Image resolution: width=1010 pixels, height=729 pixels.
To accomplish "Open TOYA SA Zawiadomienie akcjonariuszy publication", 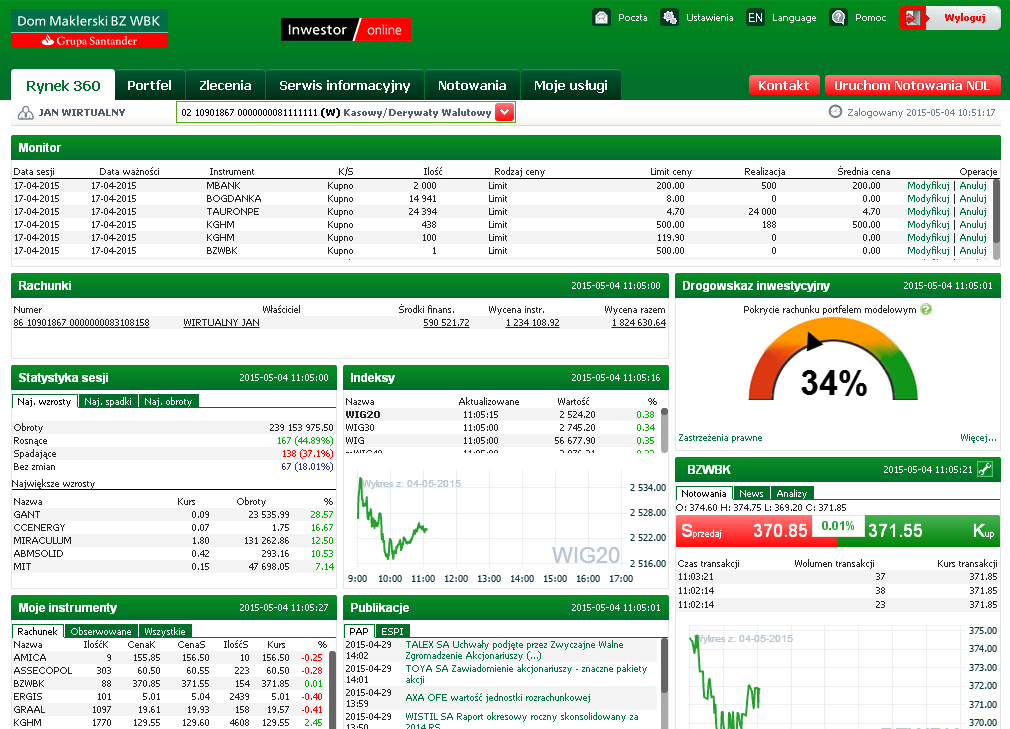I will tap(526, 674).
